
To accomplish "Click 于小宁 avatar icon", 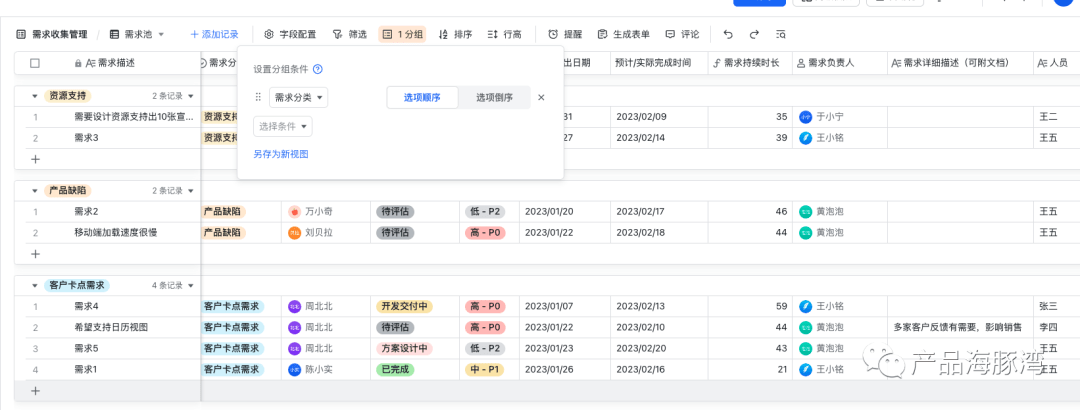I will point(805,116).
